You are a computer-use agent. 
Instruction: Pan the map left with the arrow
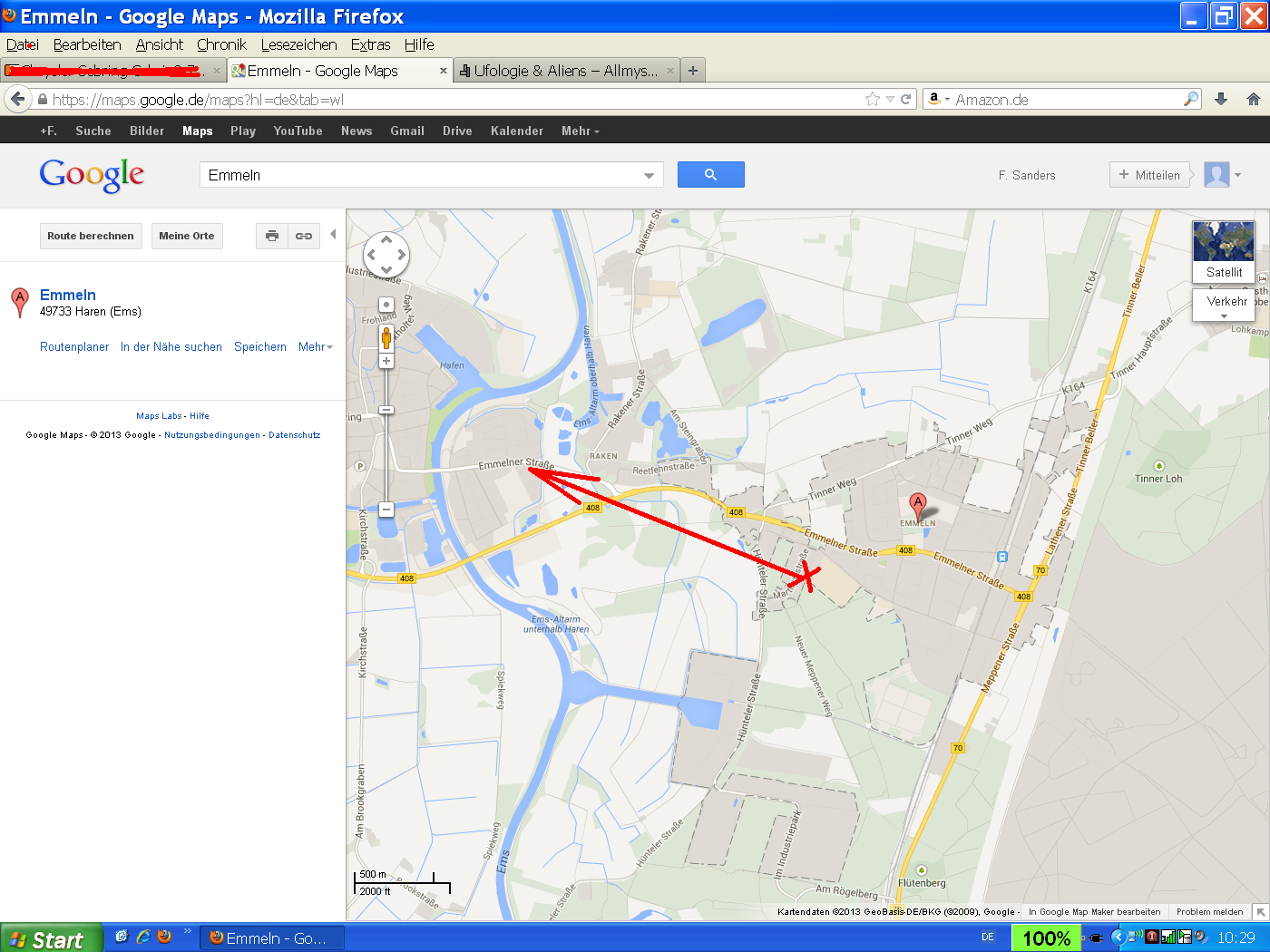(x=371, y=256)
